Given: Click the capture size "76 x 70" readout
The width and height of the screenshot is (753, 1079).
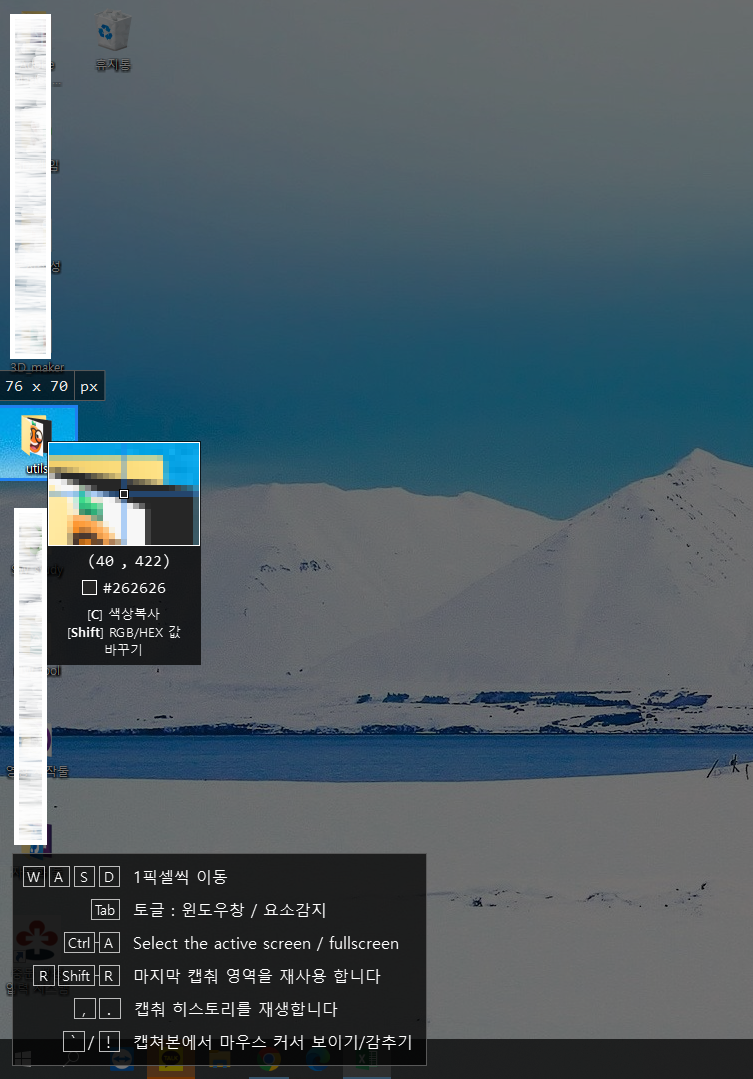Looking at the screenshot, I should (x=36, y=386).
